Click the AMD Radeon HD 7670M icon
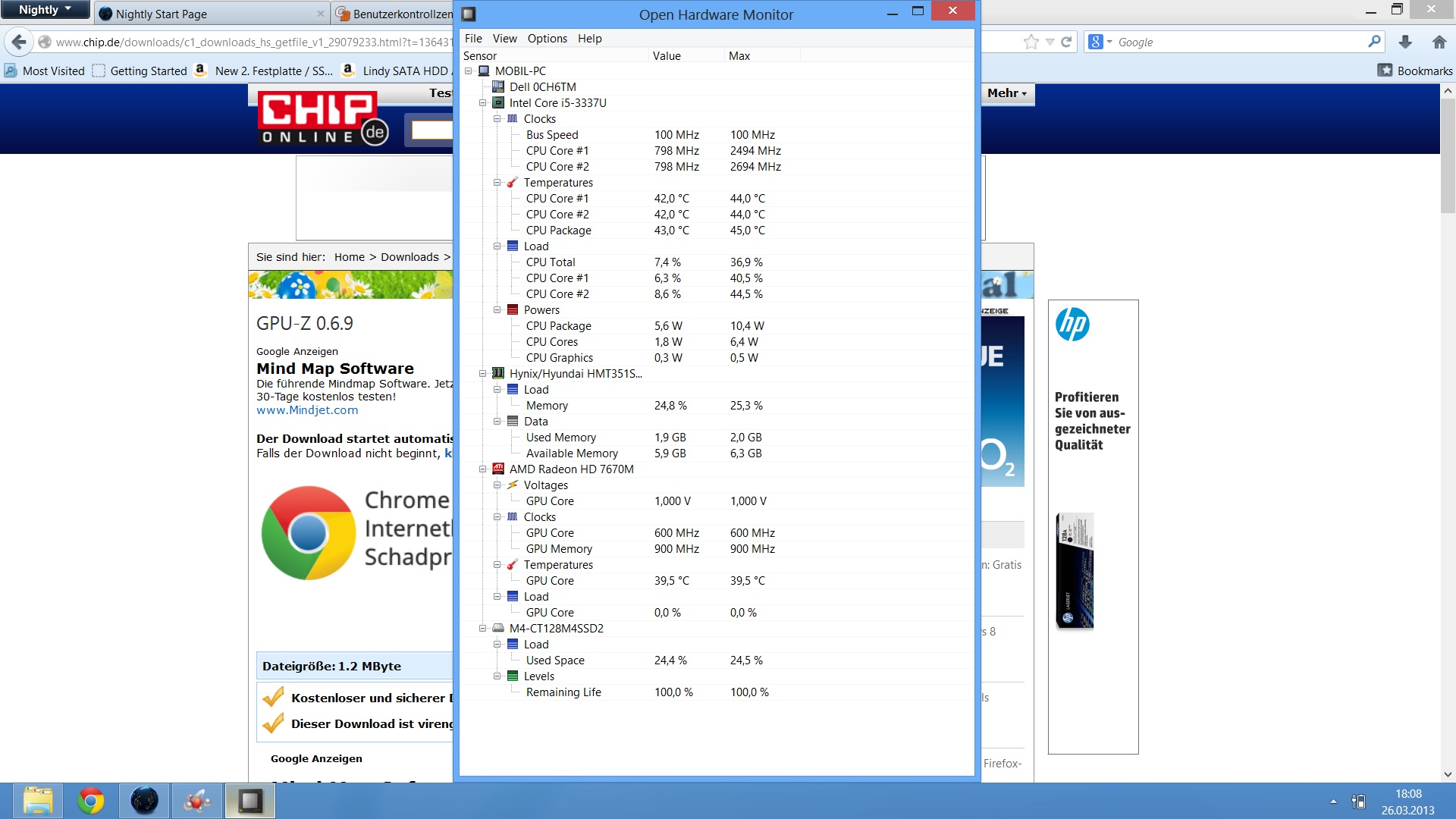1456x819 pixels. (498, 469)
